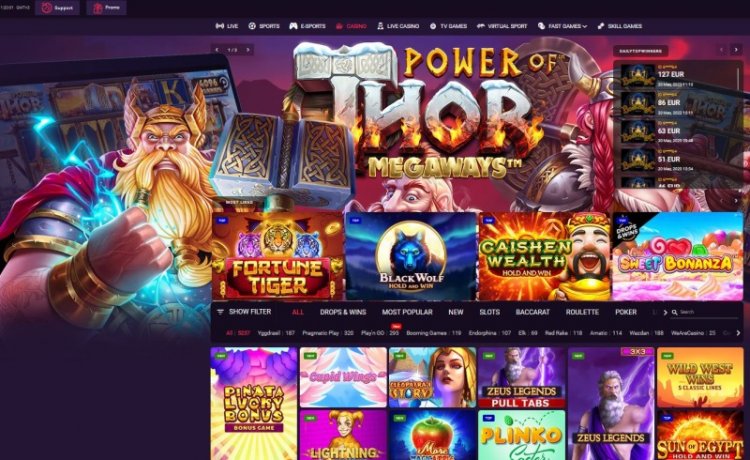Filter by Yggdrasil provider
Viewport: 750px width, 460px height.
pos(276,333)
